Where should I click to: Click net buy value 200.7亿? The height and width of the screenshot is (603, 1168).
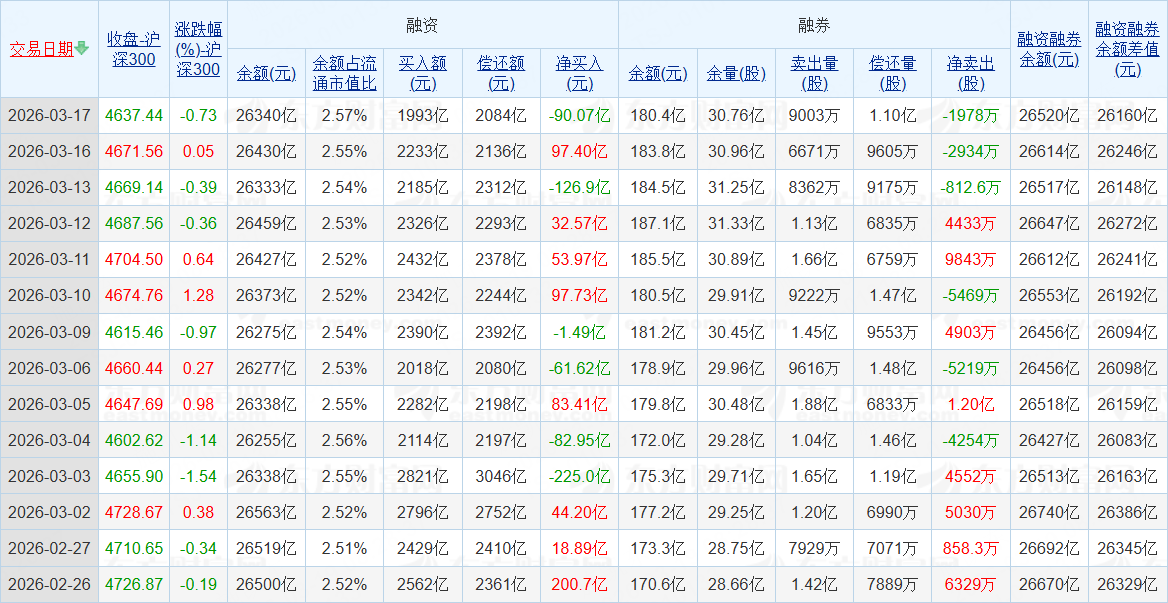coord(580,584)
